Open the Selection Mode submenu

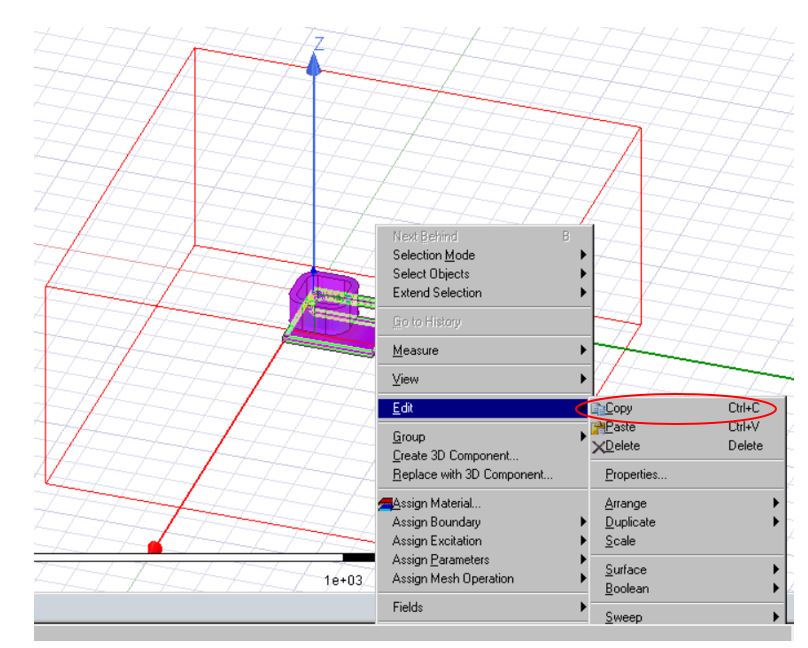[x=484, y=255]
